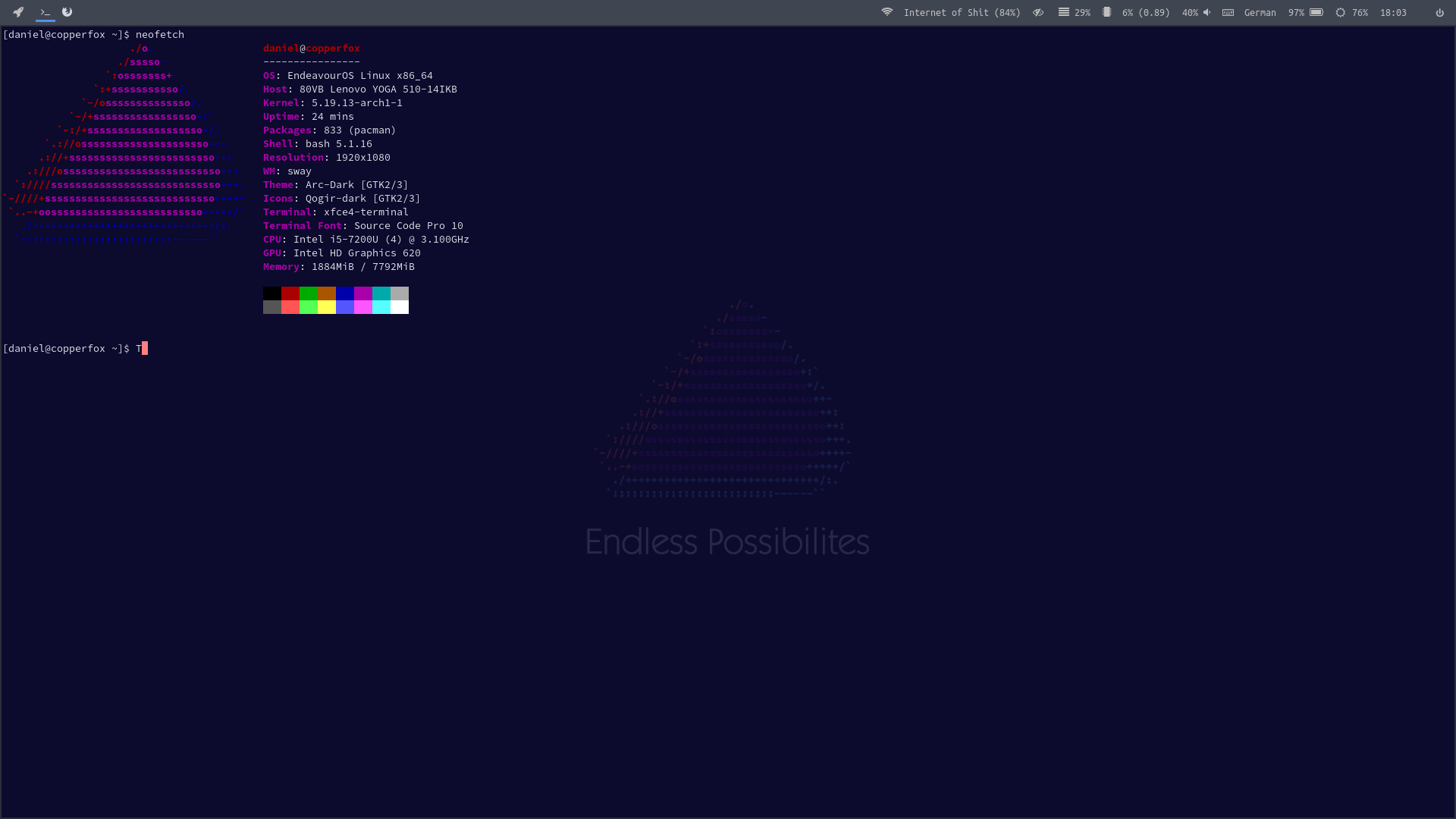Click the CPU load indicator icon

click(1108, 12)
